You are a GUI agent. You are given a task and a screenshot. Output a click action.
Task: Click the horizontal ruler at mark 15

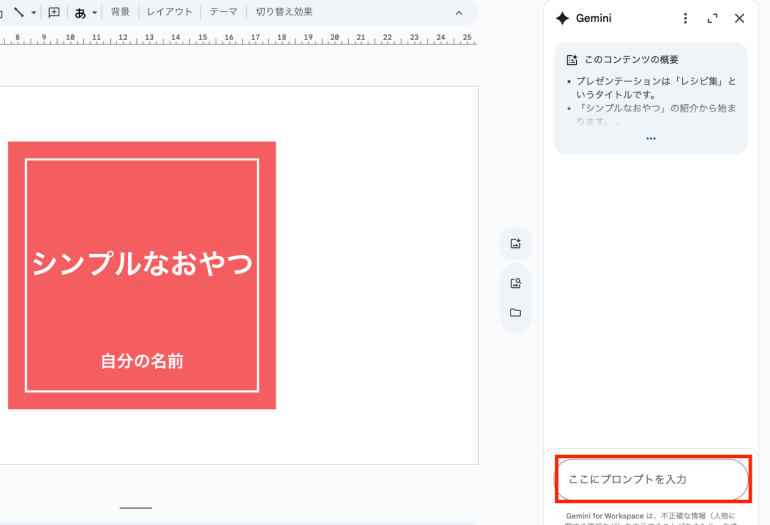click(202, 38)
